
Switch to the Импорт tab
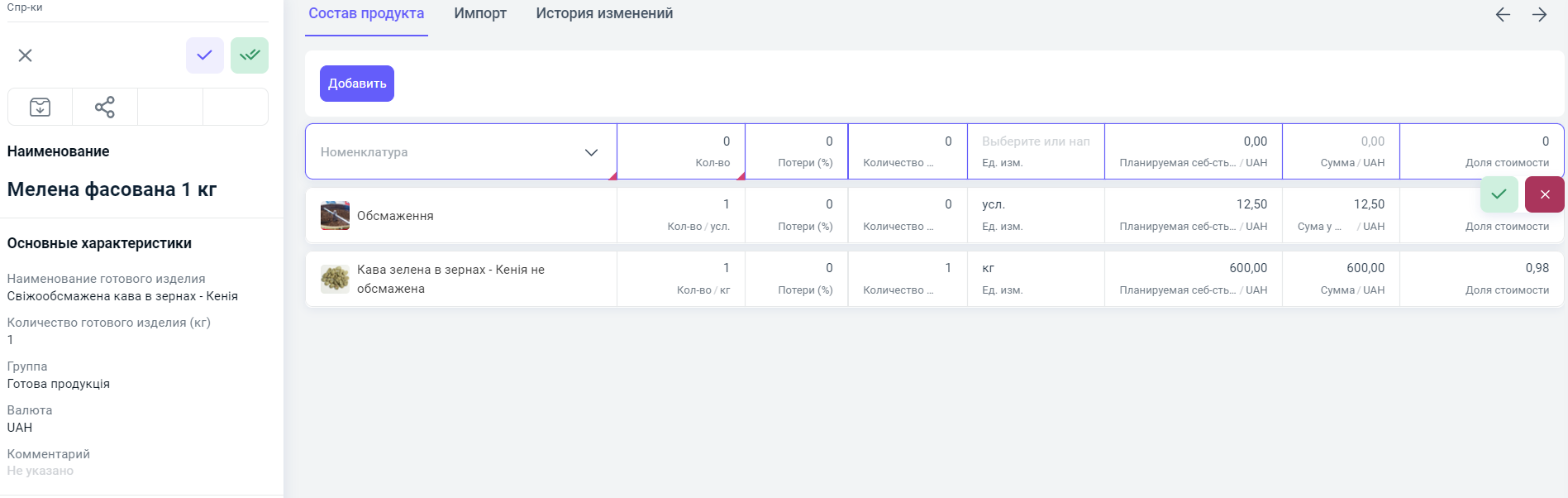point(479,14)
